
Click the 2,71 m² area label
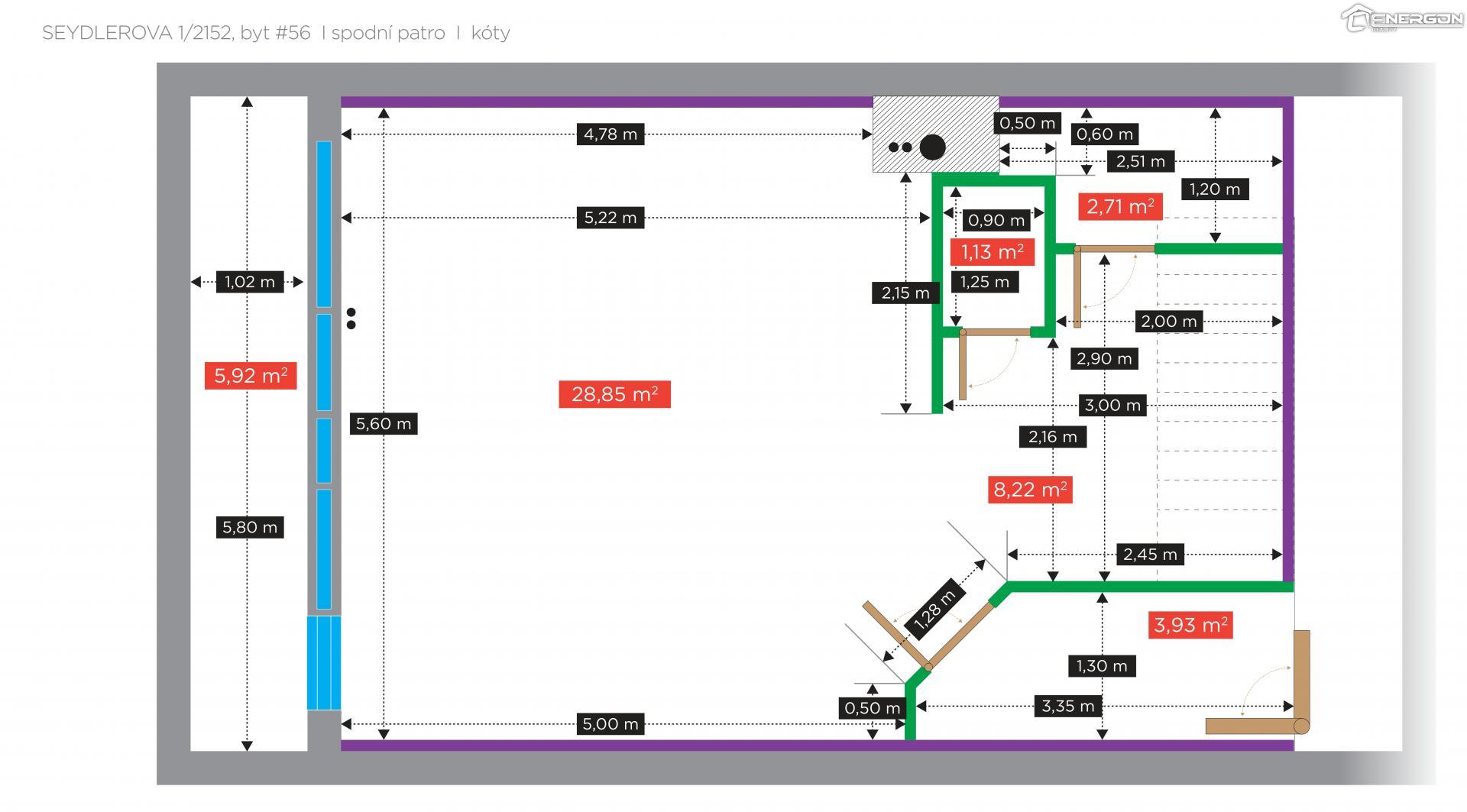pos(1119,206)
